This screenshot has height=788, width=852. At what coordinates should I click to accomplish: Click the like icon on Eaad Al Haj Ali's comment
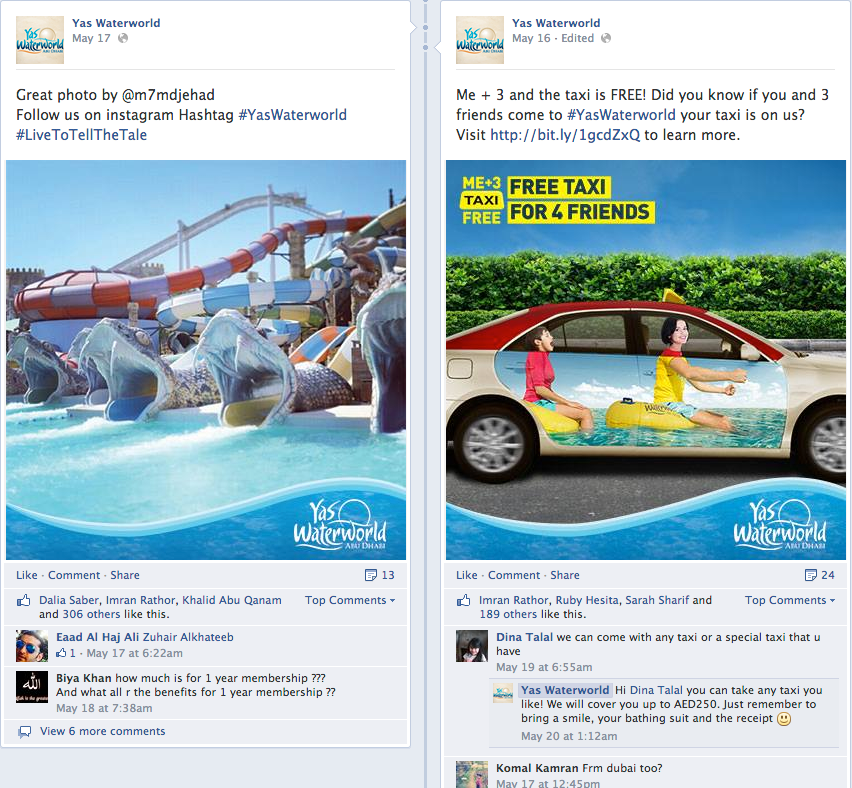click(61, 653)
